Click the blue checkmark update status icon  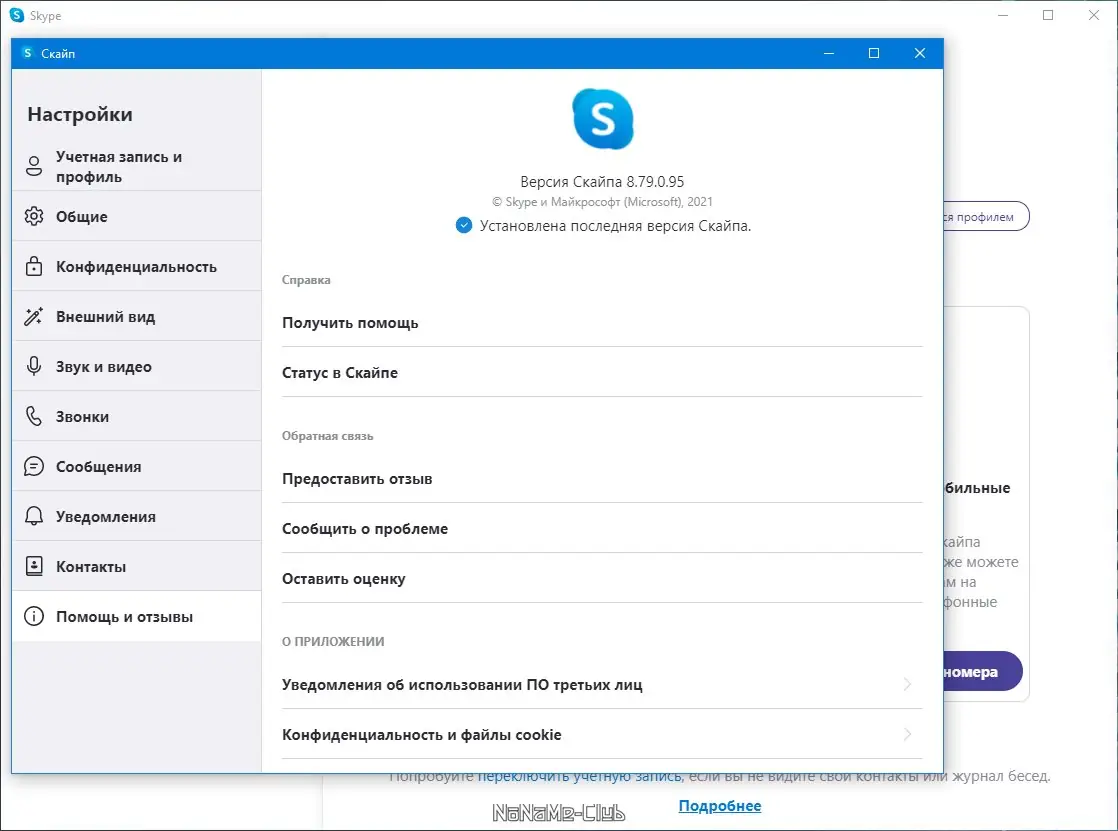point(463,225)
